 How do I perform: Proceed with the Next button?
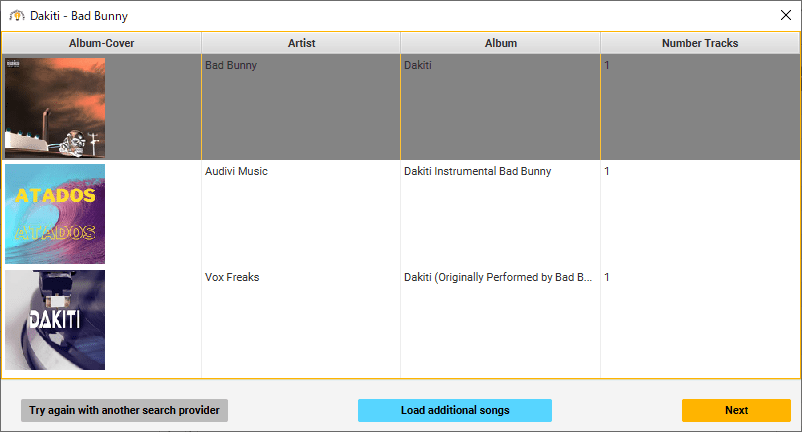tap(736, 411)
